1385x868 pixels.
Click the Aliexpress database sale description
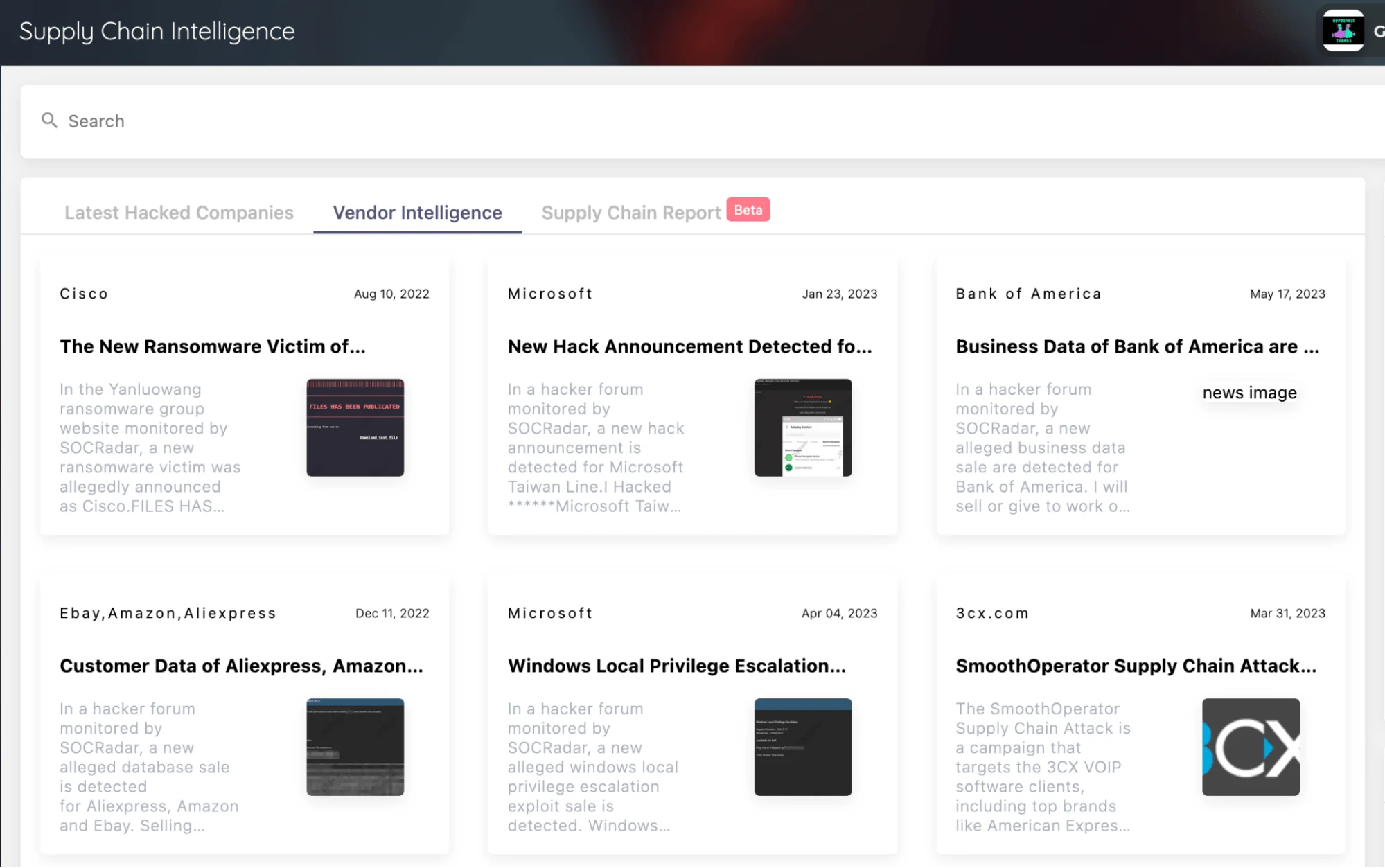[149, 767]
